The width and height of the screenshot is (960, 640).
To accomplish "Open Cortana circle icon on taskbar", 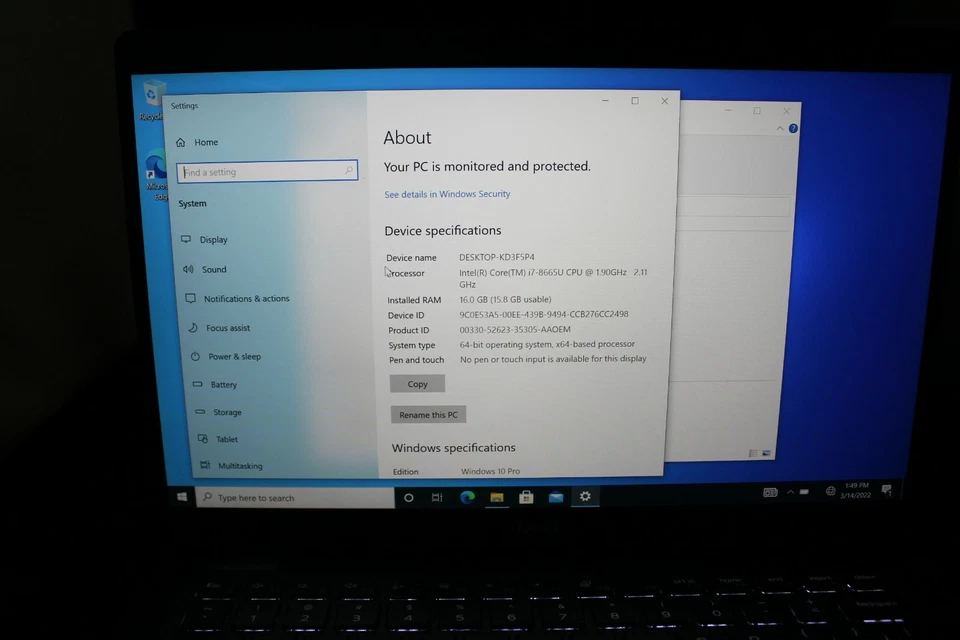I will click(408, 498).
